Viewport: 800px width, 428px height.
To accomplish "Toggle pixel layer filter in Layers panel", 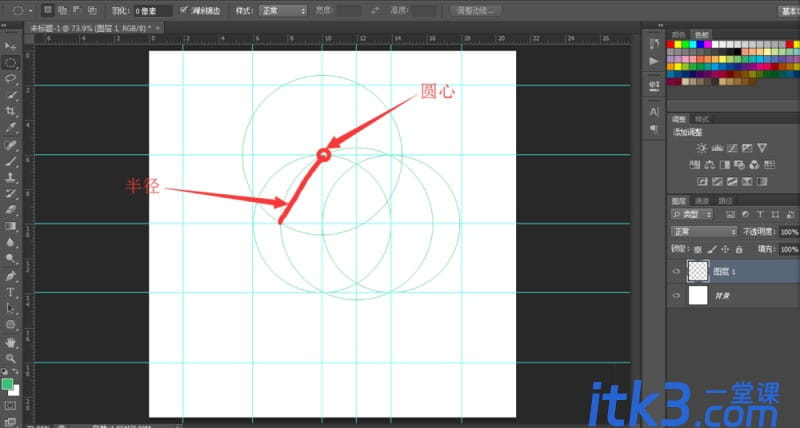I will coord(730,215).
